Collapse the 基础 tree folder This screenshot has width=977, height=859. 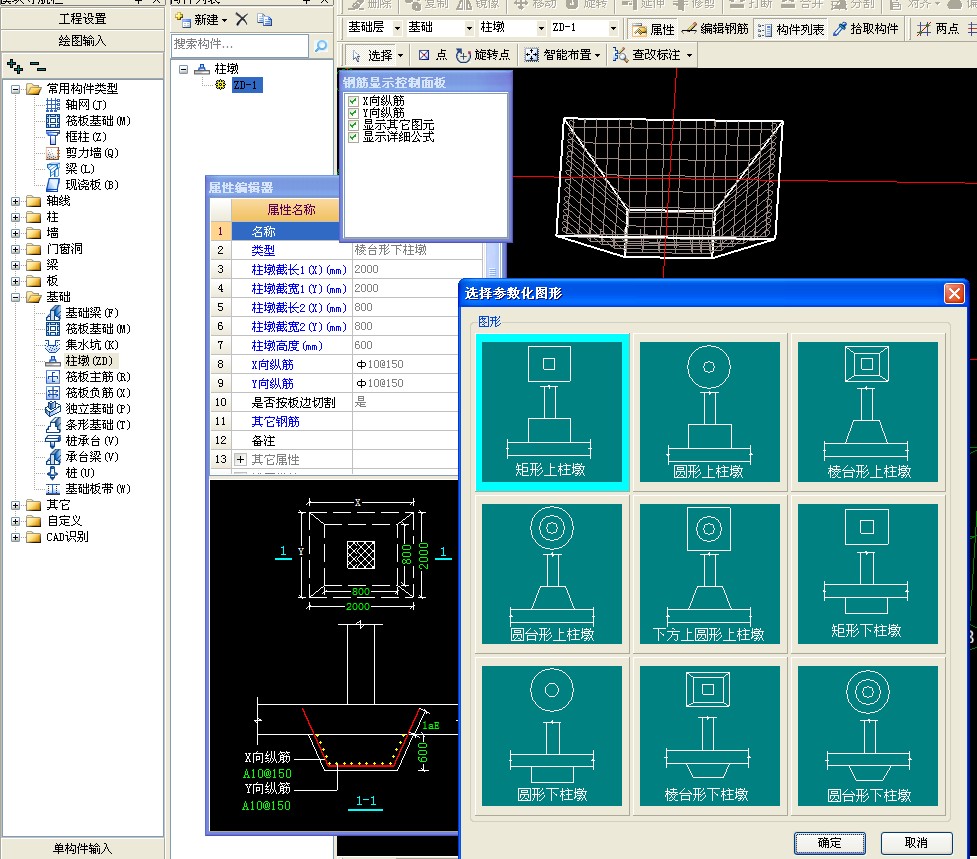coord(16,297)
